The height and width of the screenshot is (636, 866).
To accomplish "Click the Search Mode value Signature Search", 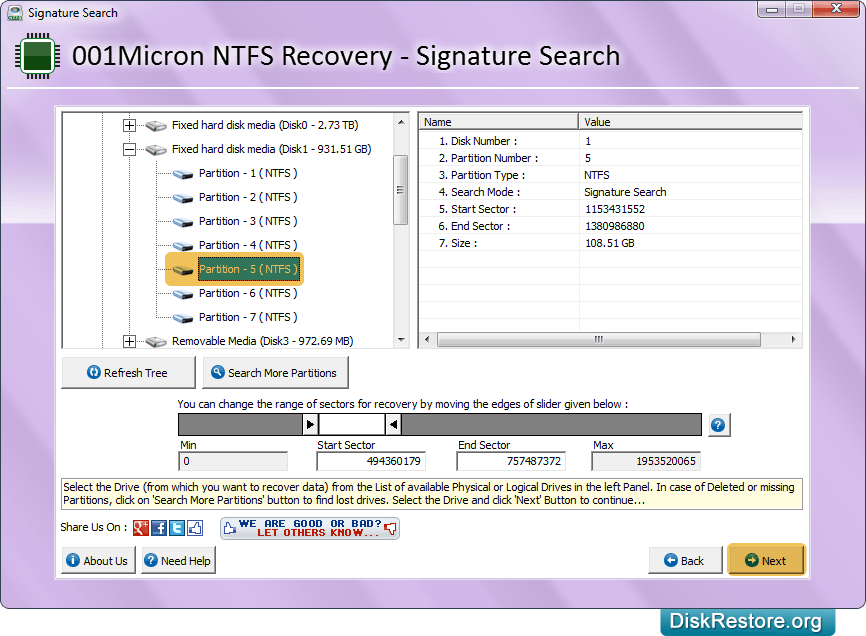I will [x=625, y=192].
